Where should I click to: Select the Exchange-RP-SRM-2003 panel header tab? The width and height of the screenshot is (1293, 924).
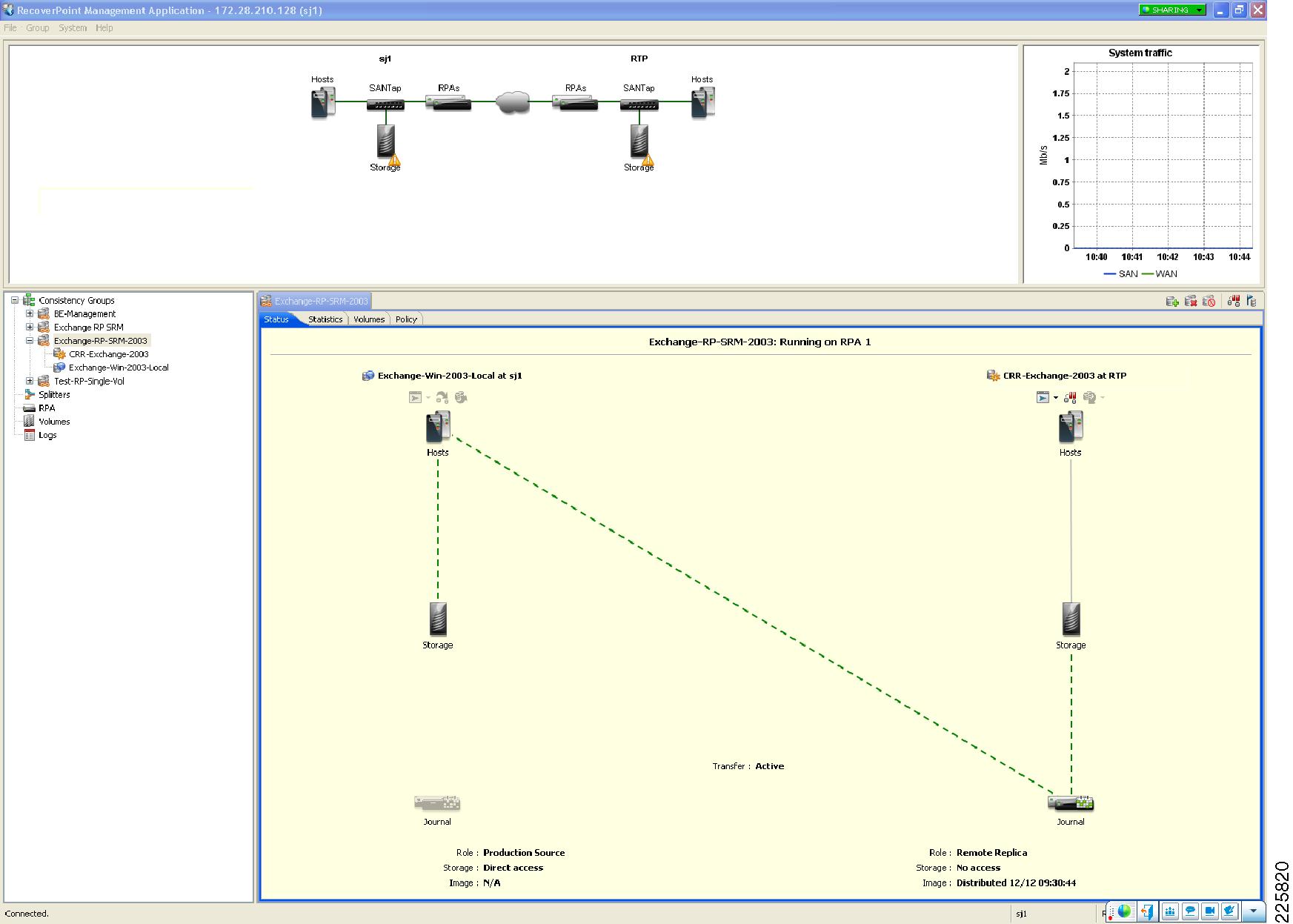(314, 301)
